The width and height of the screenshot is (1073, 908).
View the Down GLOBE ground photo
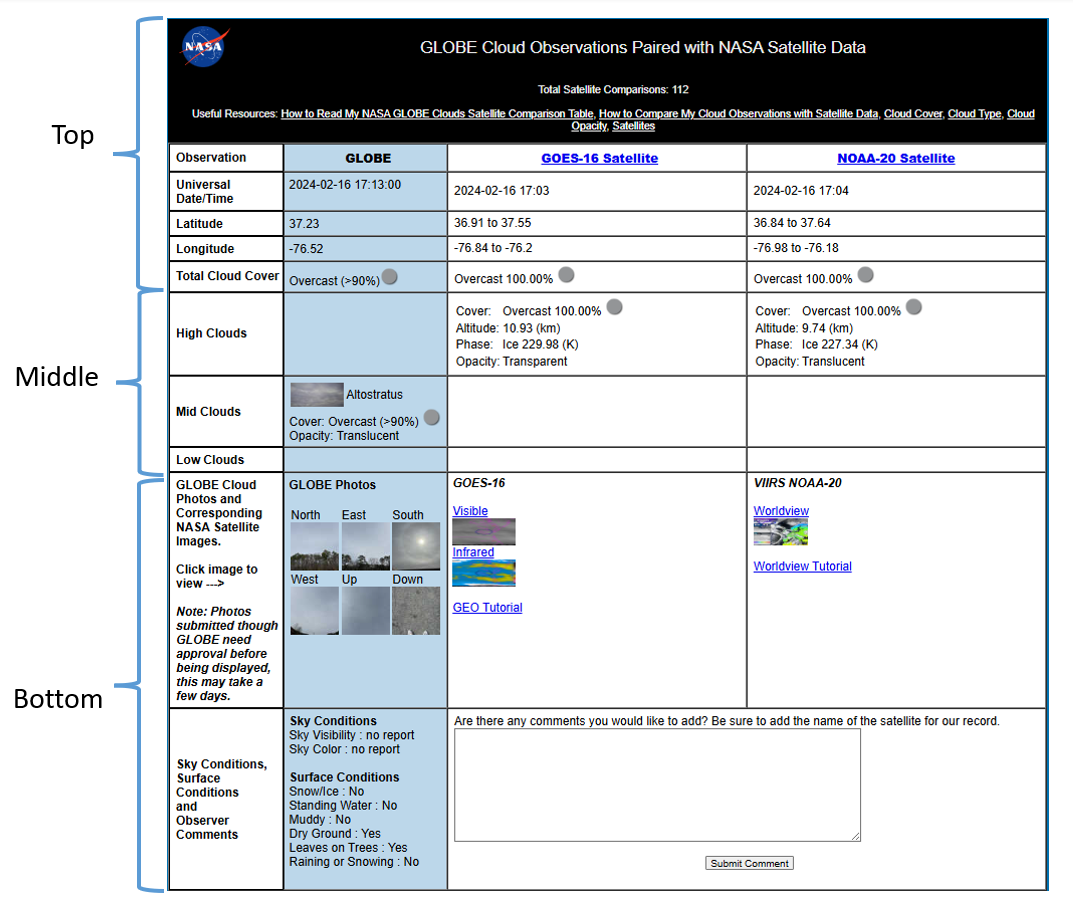pyautogui.click(x=415, y=610)
